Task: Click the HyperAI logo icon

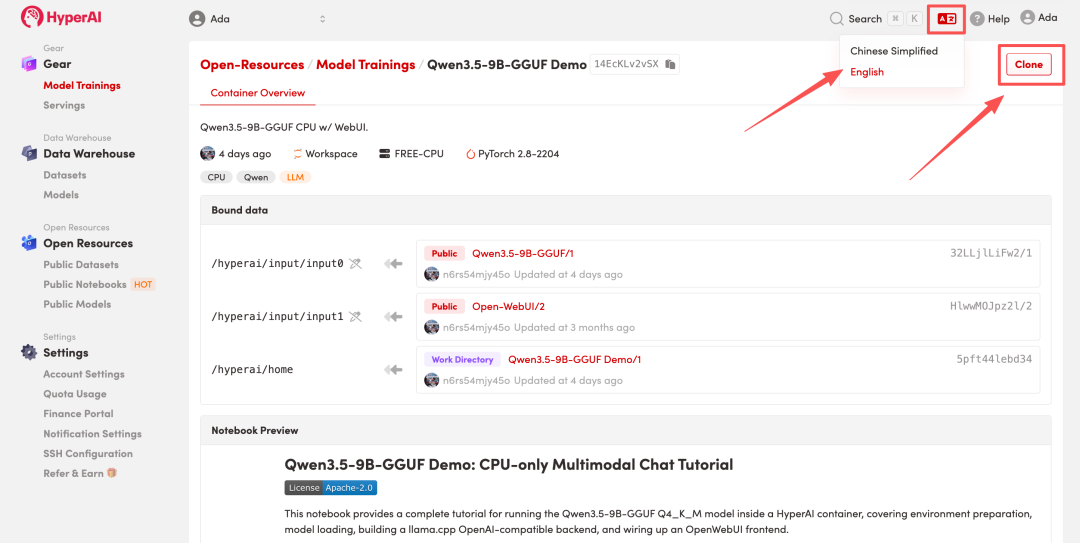Action: tap(32, 17)
